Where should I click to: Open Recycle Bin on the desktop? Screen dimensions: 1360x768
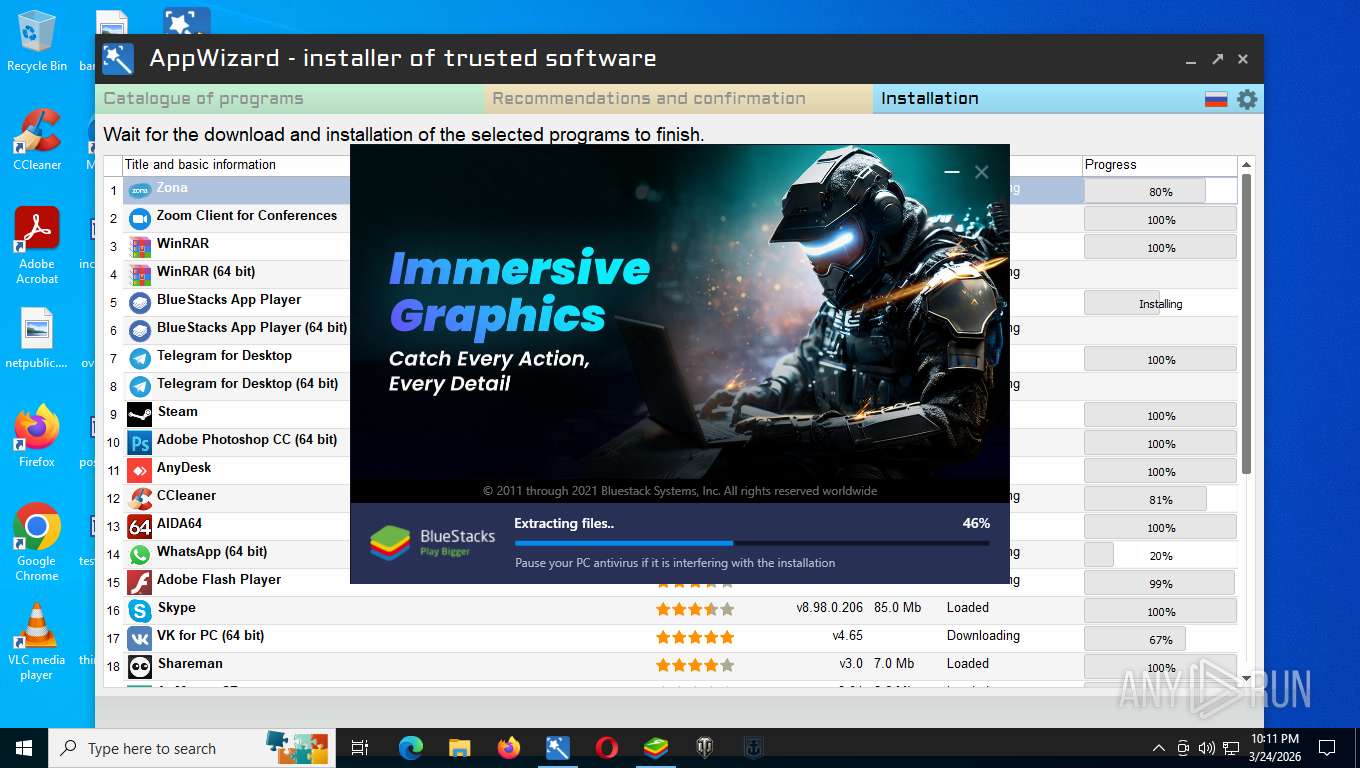(37, 42)
